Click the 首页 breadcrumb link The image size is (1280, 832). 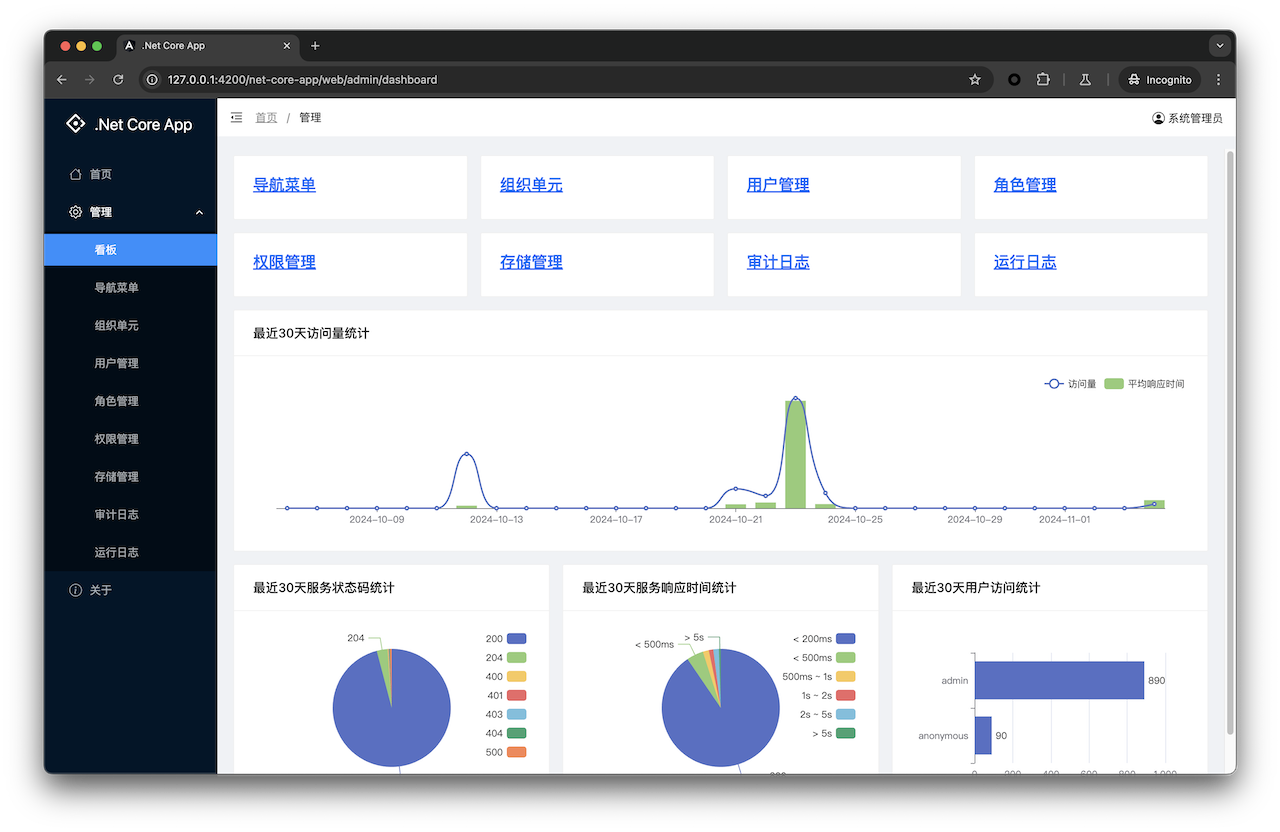pos(266,118)
